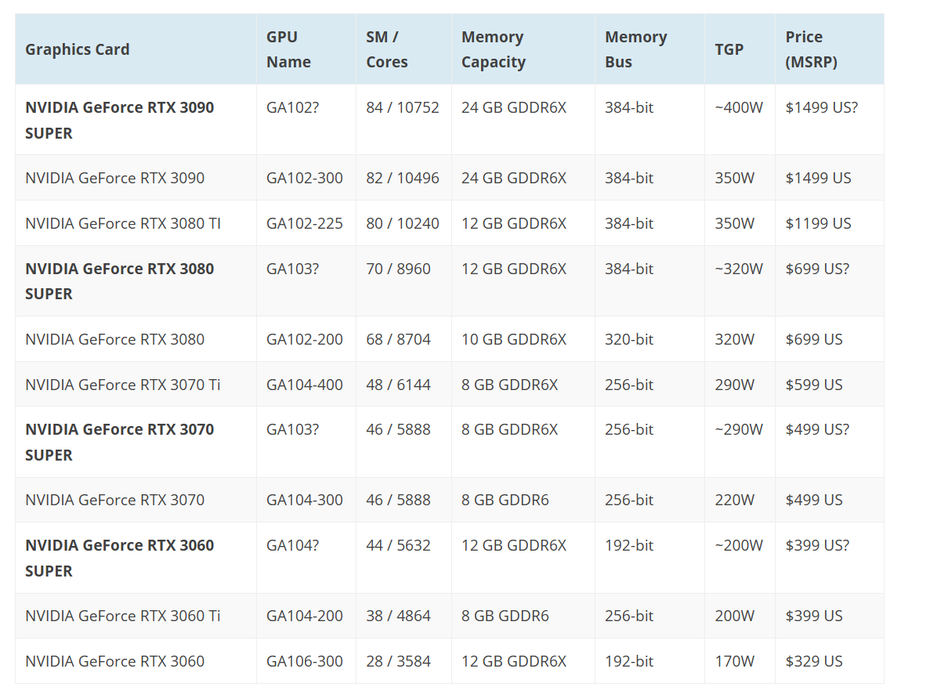The height and width of the screenshot is (694, 930).
Task: Click the 28 / 3584 cores value
Action: coord(398,661)
